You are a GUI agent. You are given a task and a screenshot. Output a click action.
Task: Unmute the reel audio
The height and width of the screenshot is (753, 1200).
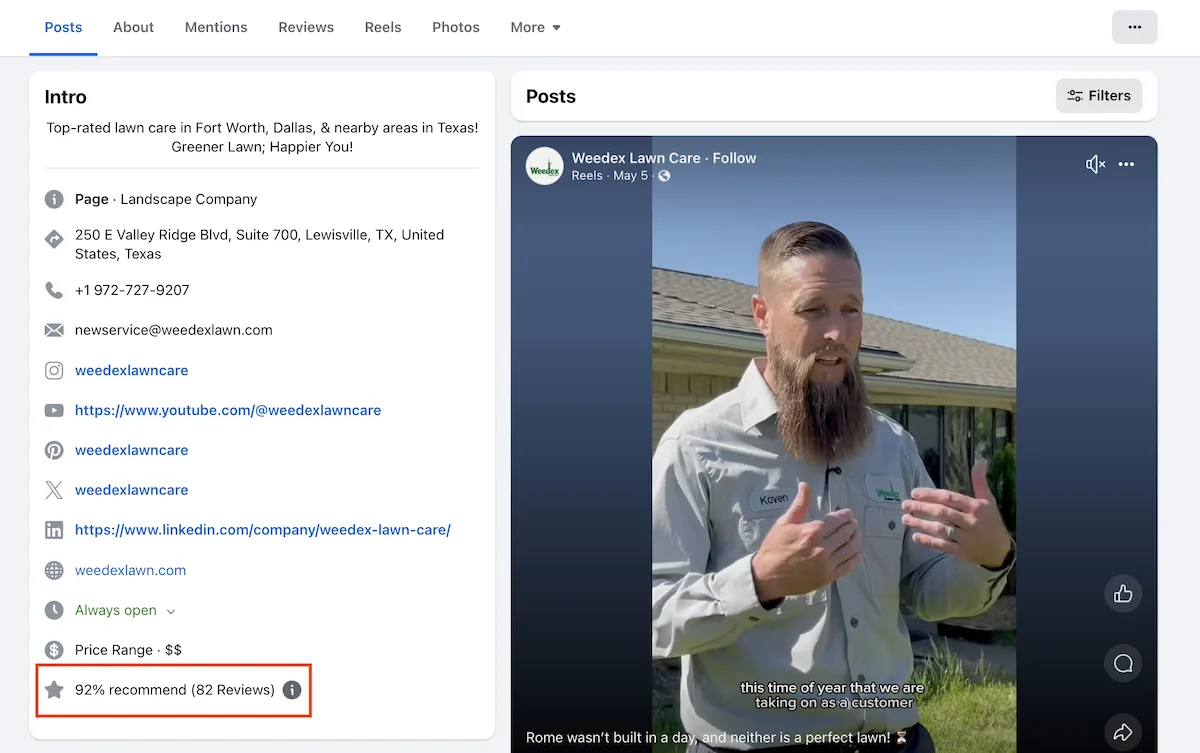[1095, 165]
